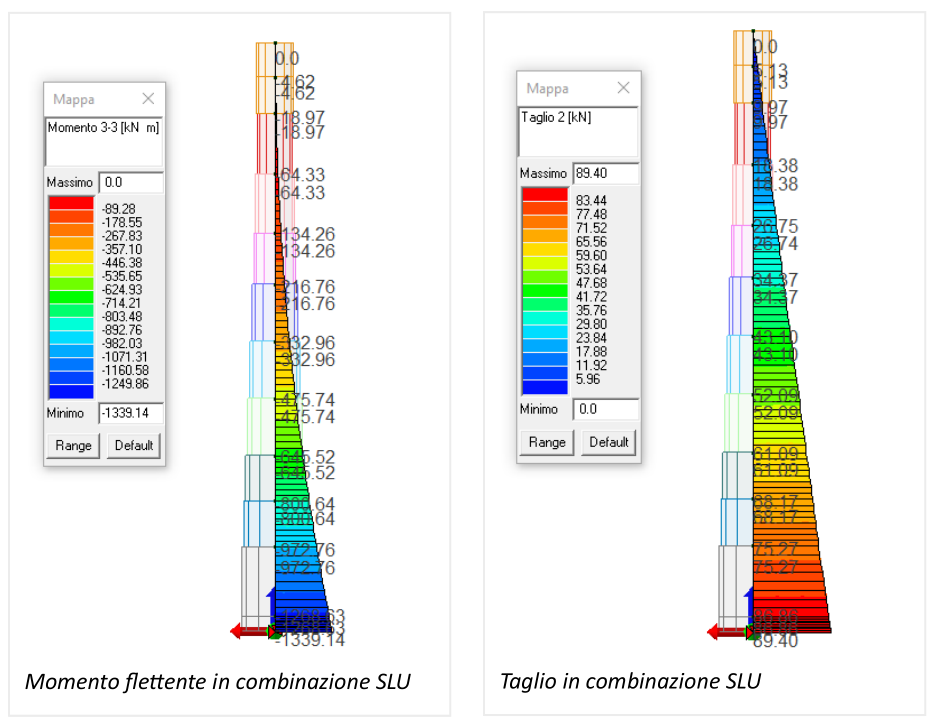This screenshot has width=934, height=723.
Task: Click the -1339.14 label at moment diagram base
Action: pos(310,641)
